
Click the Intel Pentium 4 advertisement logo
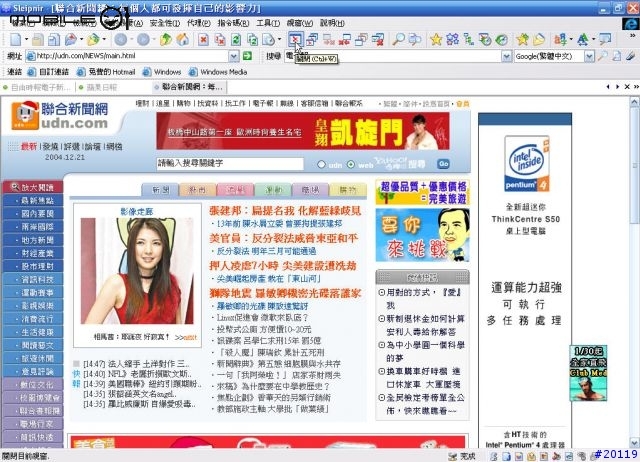coord(527,164)
